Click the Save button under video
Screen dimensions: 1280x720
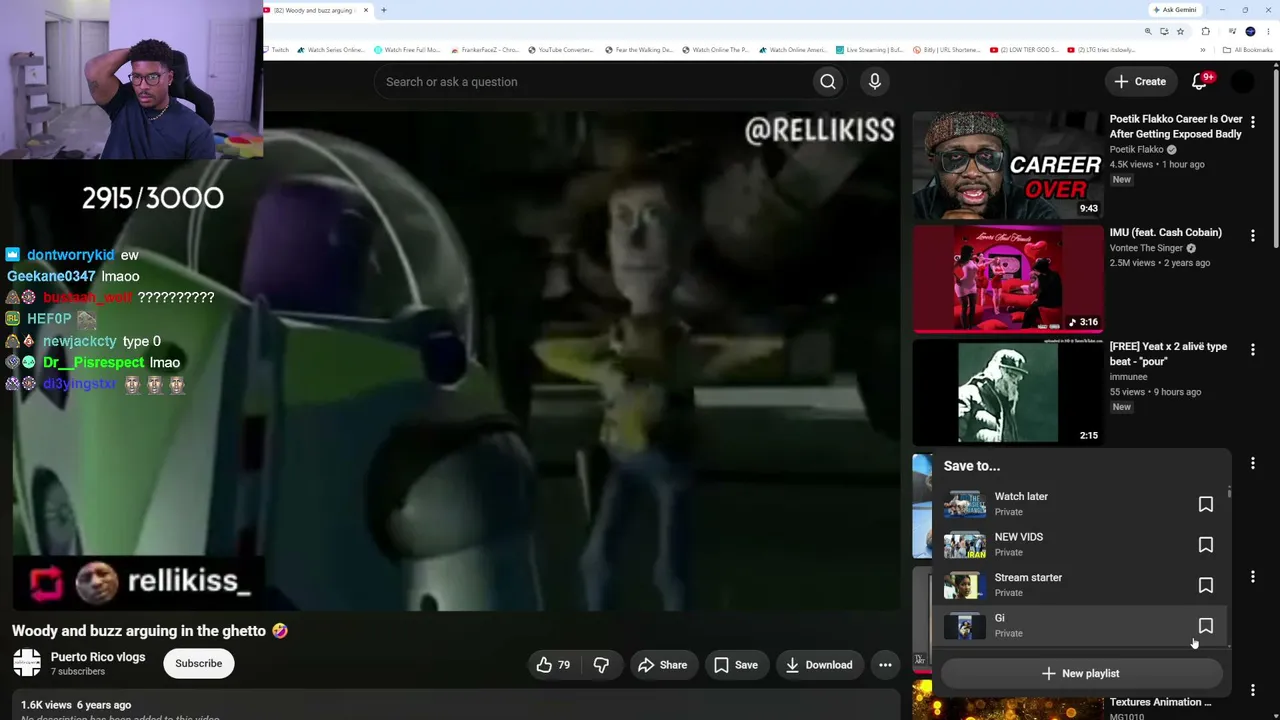(x=735, y=665)
